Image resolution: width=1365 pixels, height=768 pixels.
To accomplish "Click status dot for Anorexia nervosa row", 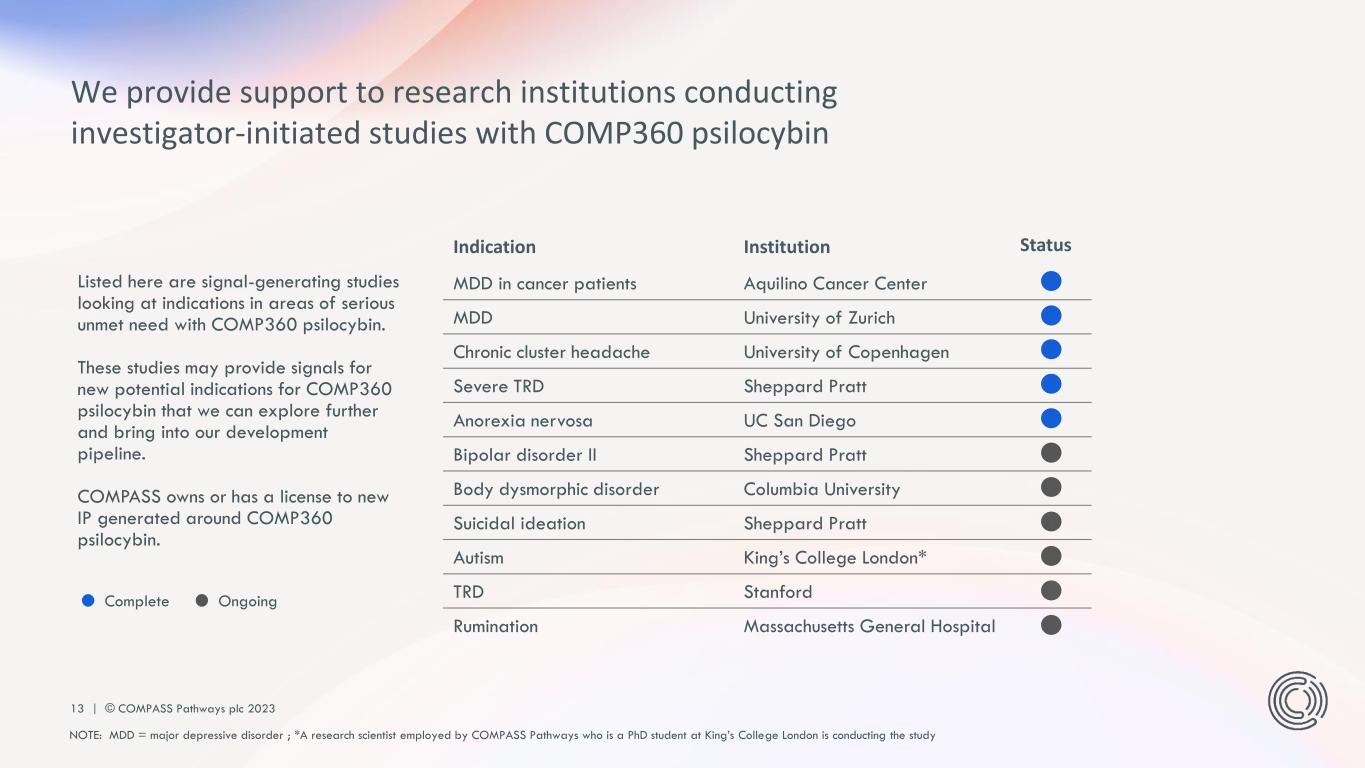I will pyautogui.click(x=1051, y=419).
